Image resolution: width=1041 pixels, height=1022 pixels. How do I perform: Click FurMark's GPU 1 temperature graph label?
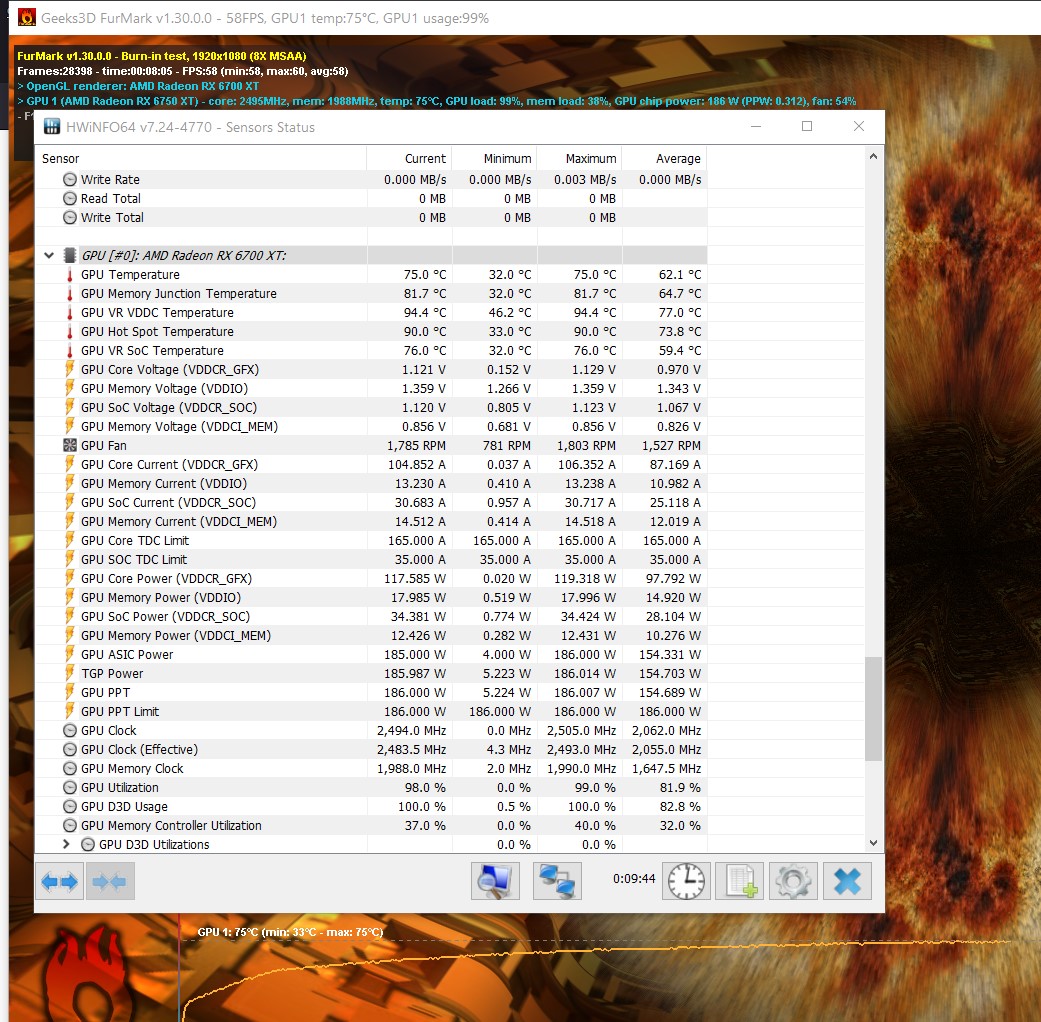click(x=290, y=932)
